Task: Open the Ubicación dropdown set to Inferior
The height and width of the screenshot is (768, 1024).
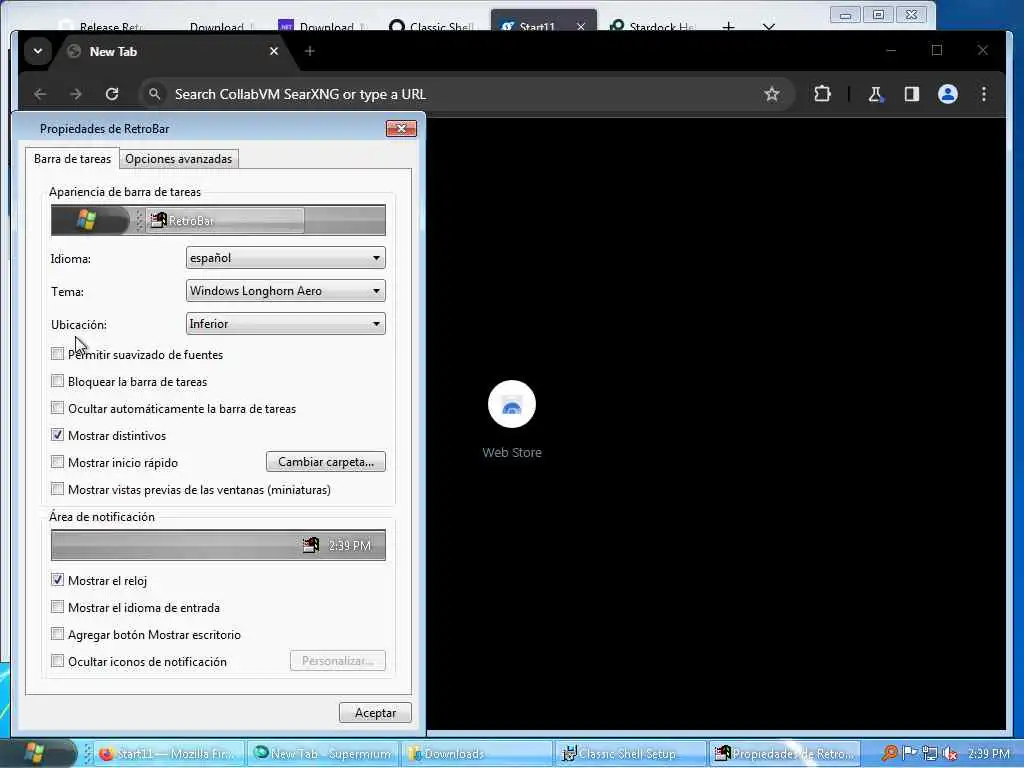Action: click(285, 324)
